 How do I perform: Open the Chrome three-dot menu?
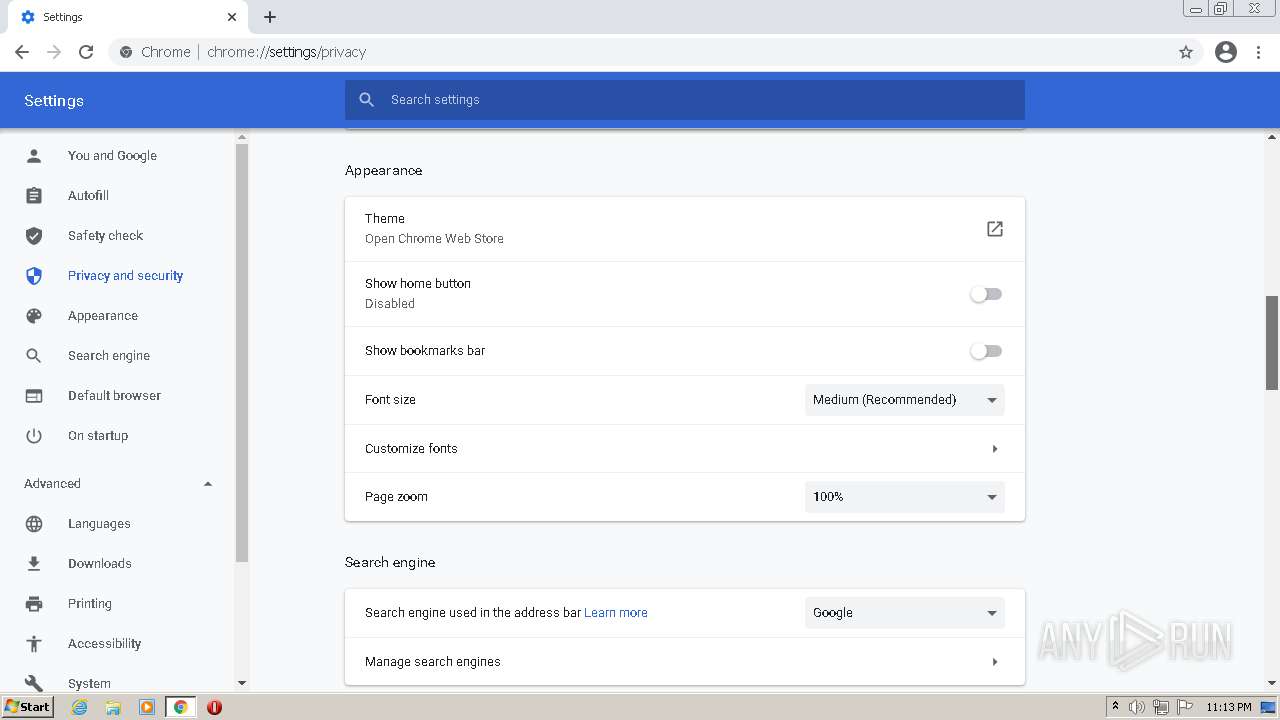[1258, 52]
